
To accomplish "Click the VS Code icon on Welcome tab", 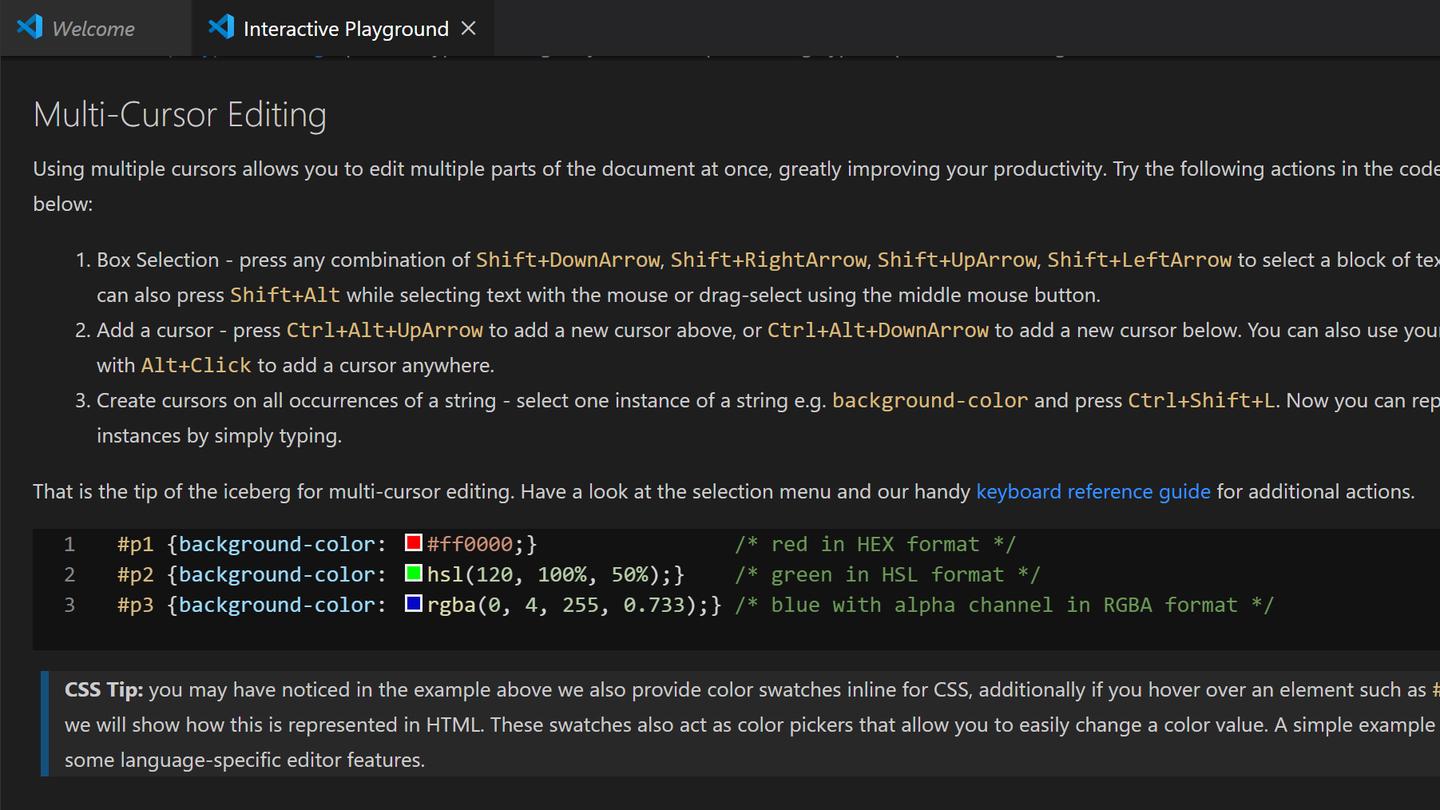I will click(x=30, y=27).
